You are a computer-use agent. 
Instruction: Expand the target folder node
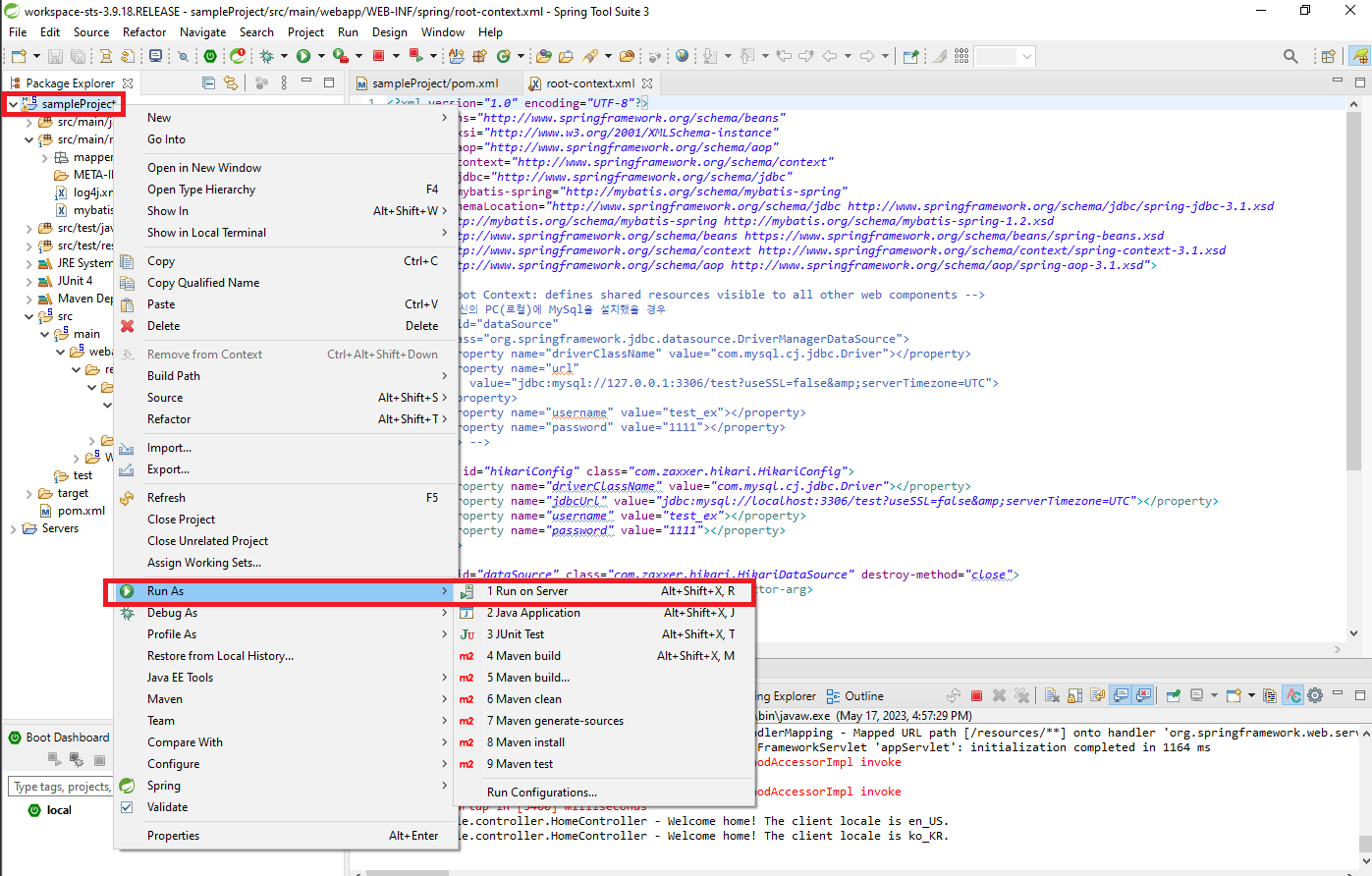(28, 493)
